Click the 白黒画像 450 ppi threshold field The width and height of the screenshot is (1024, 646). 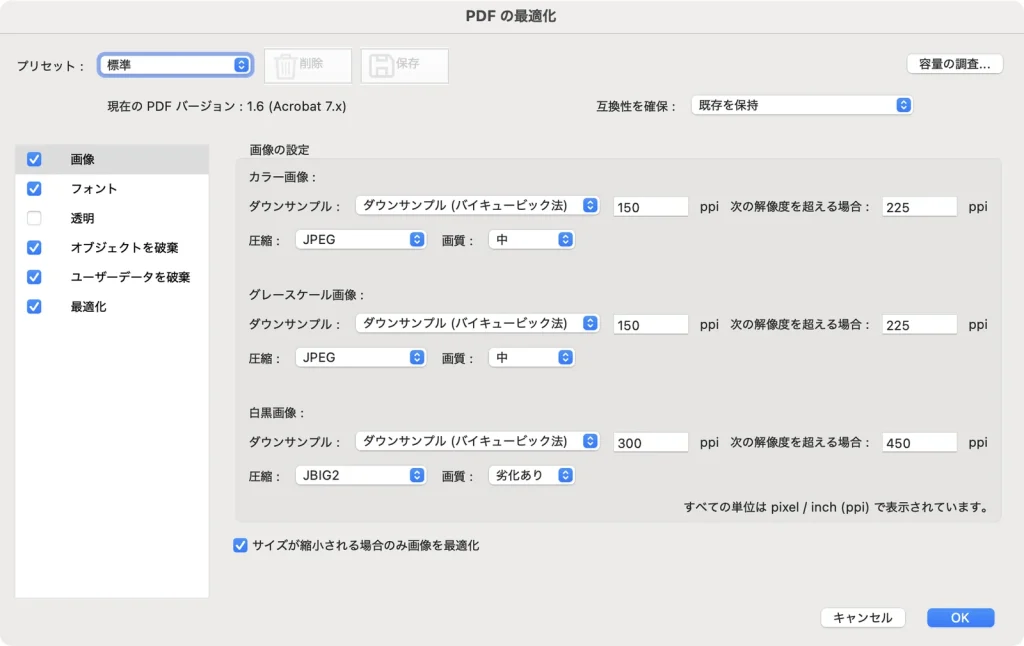[x=920, y=443]
